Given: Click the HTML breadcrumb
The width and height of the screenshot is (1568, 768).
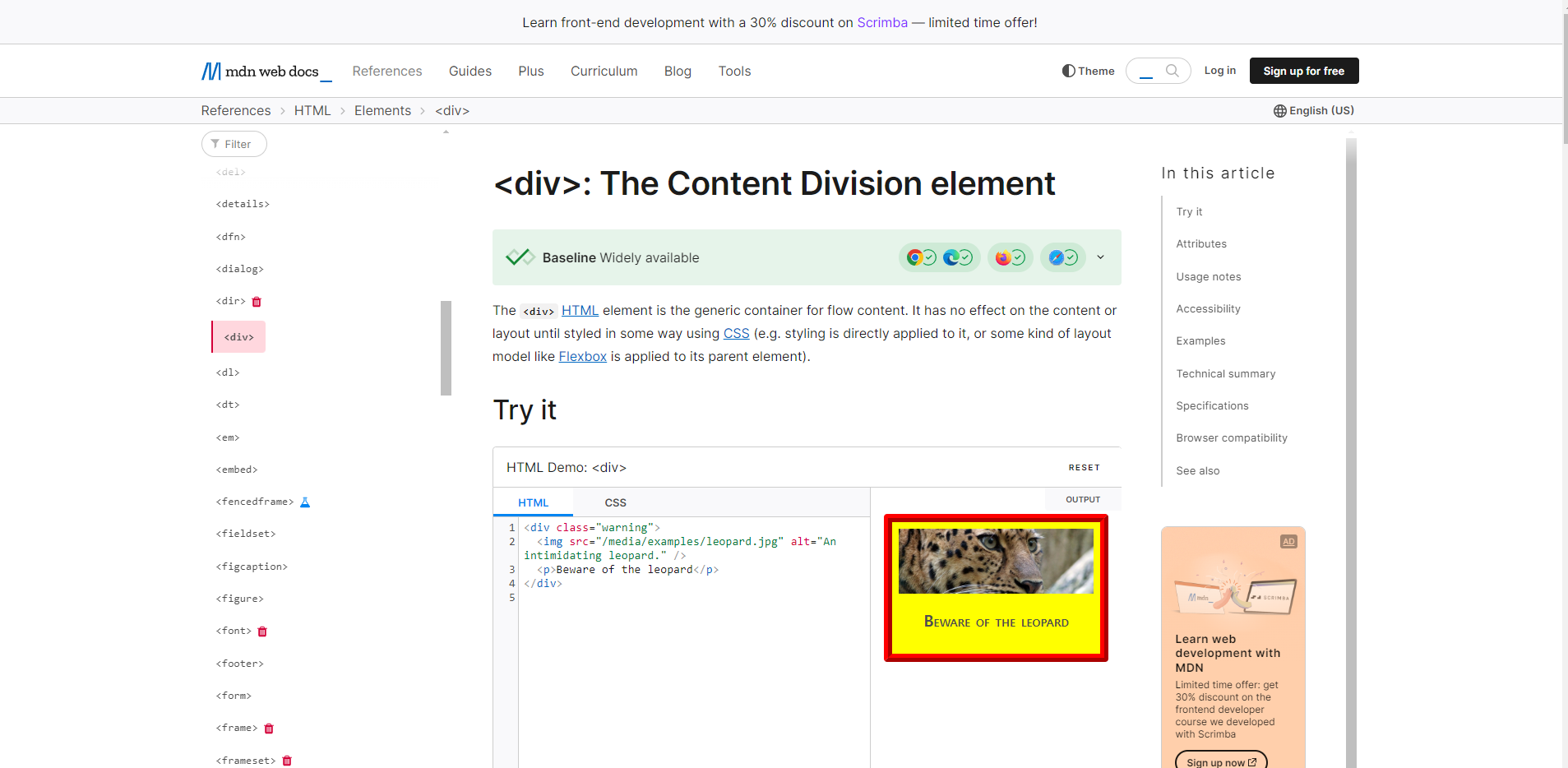Looking at the screenshot, I should 312,111.
